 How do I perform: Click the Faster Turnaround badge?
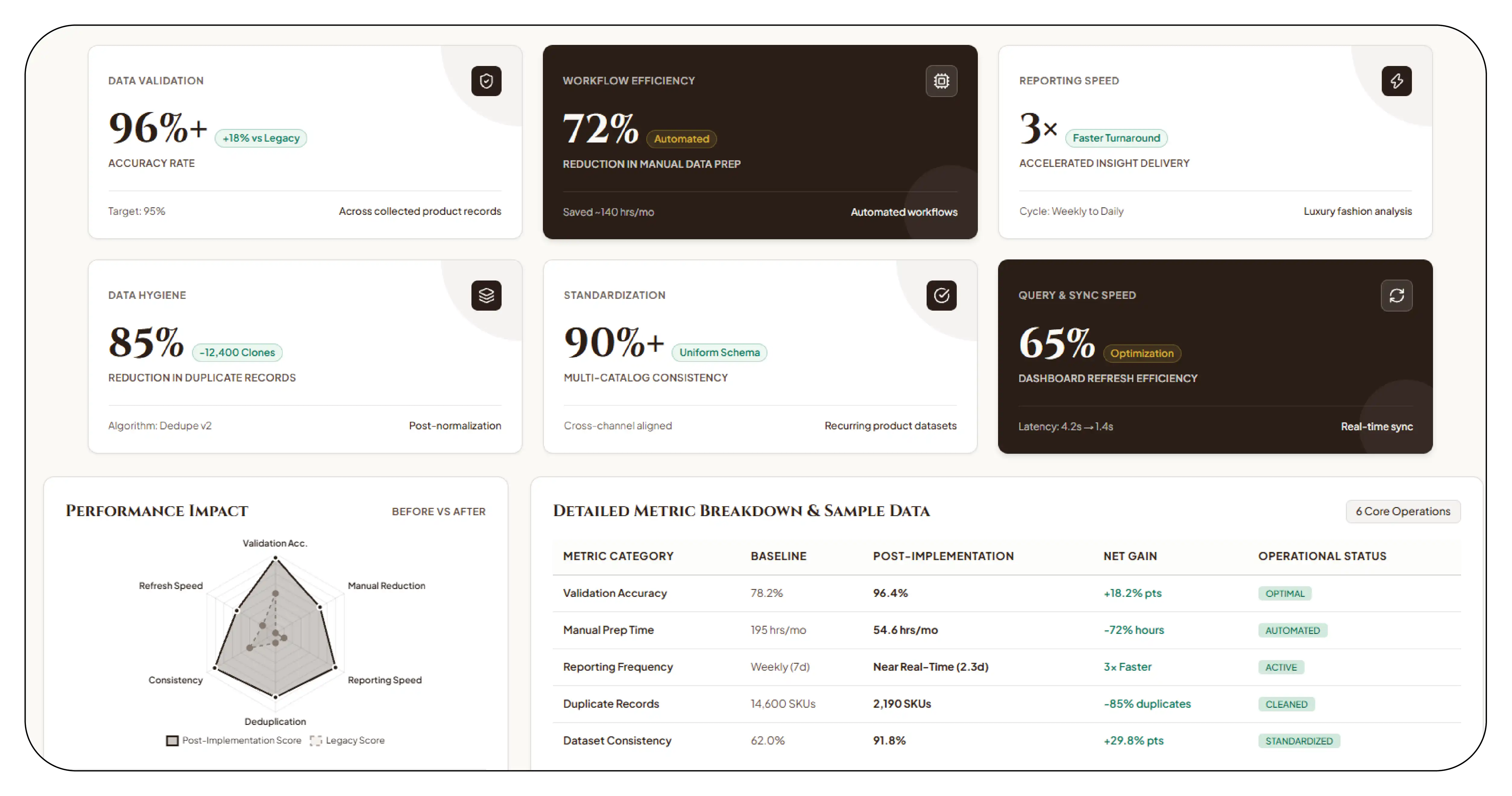click(x=1117, y=138)
